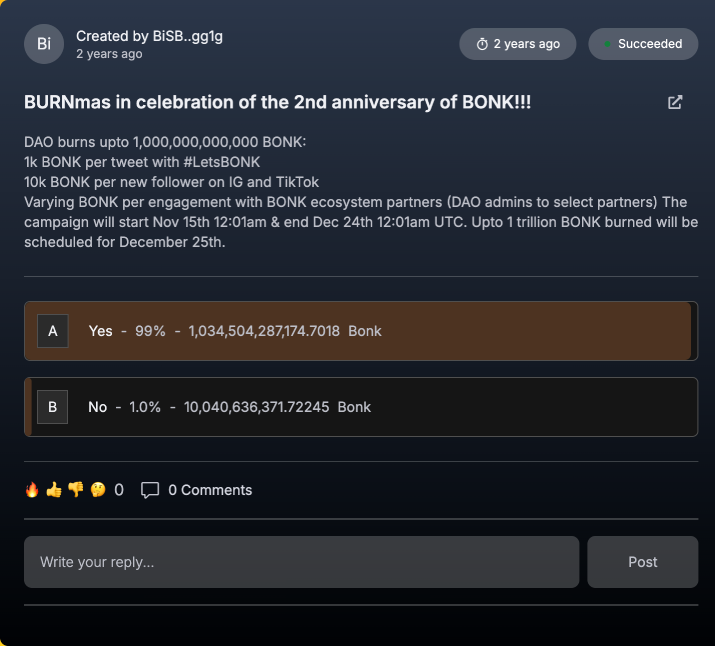React with the thumbs up emoji
Image resolution: width=715 pixels, height=646 pixels.
tap(54, 490)
